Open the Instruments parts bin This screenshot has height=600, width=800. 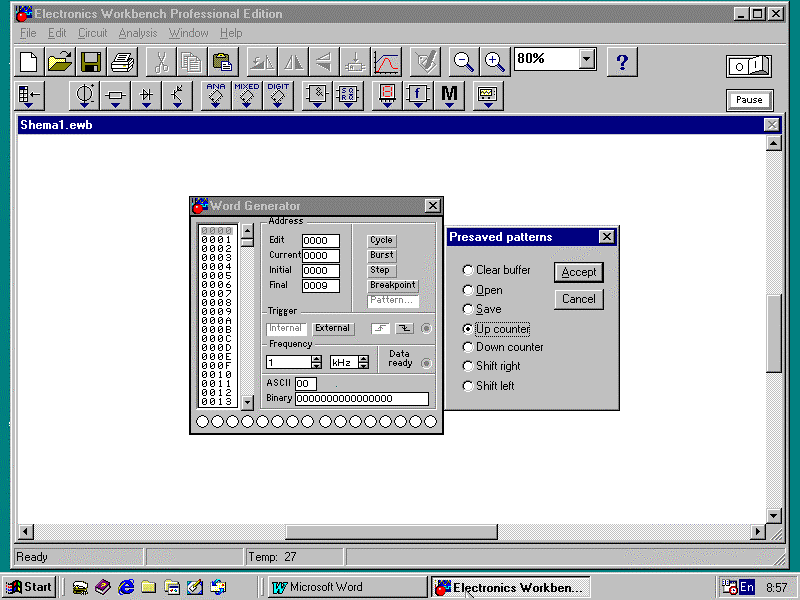click(488, 95)
